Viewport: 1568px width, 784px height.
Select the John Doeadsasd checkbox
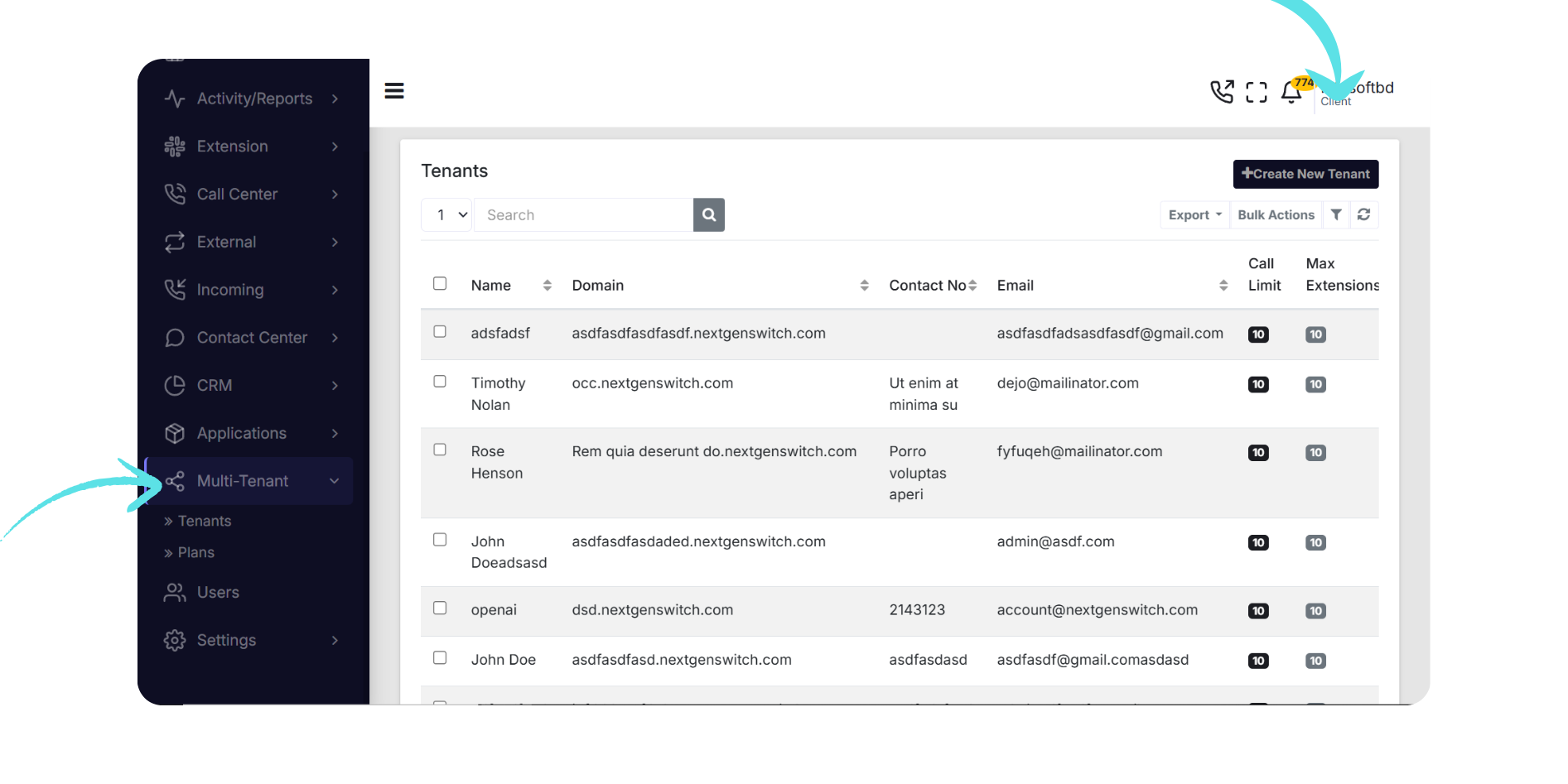440,540
